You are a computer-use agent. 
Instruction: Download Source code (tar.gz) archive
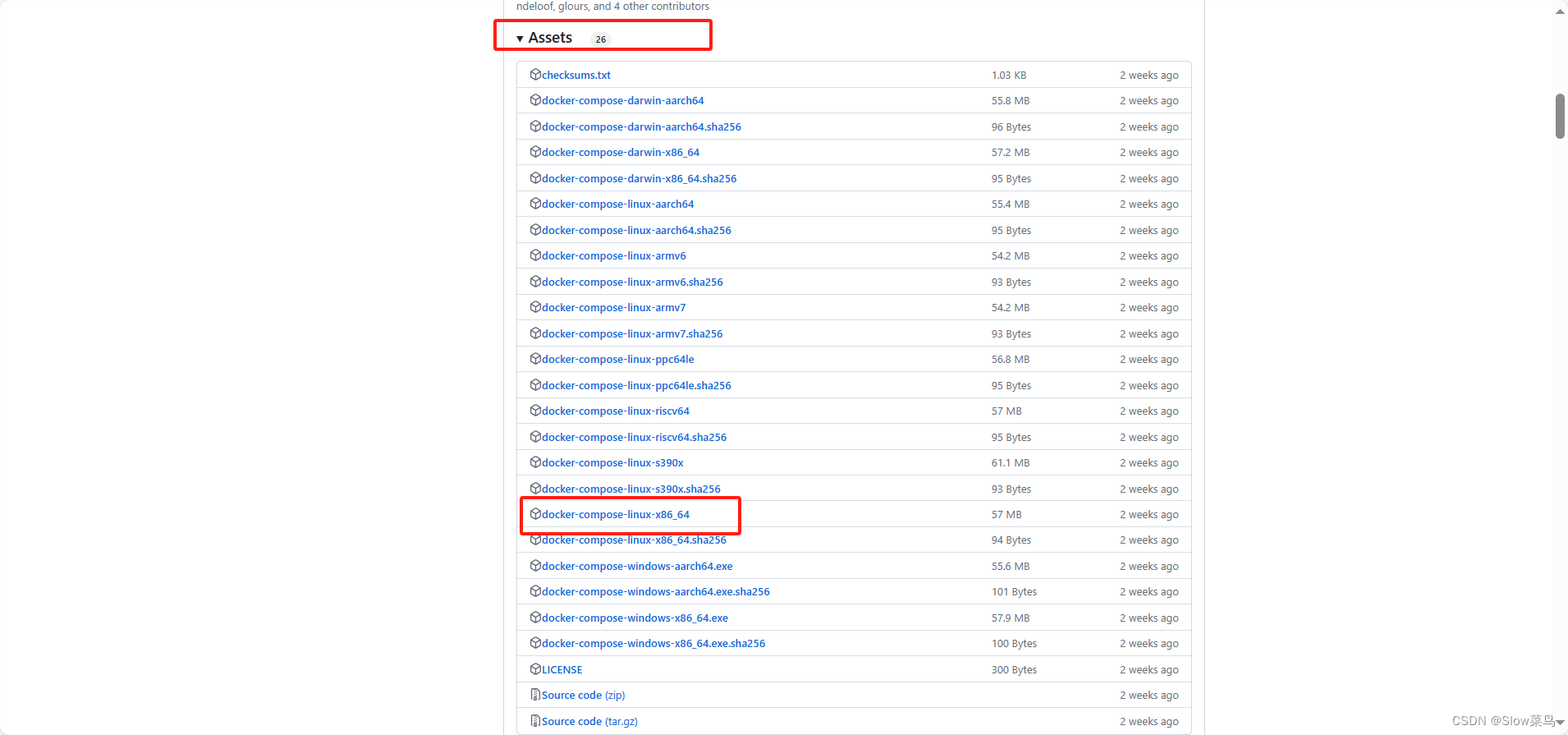coord(589,721)
